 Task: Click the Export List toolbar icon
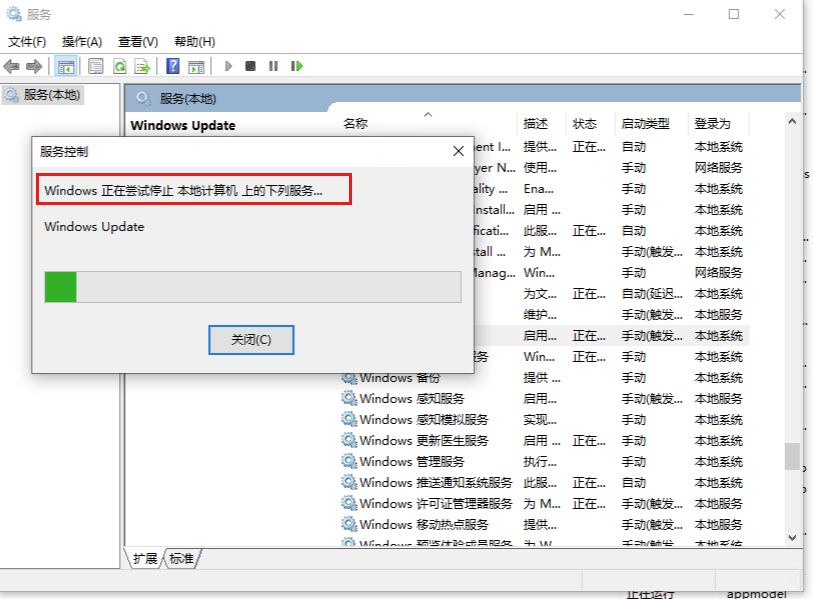[x=142, y=66]
